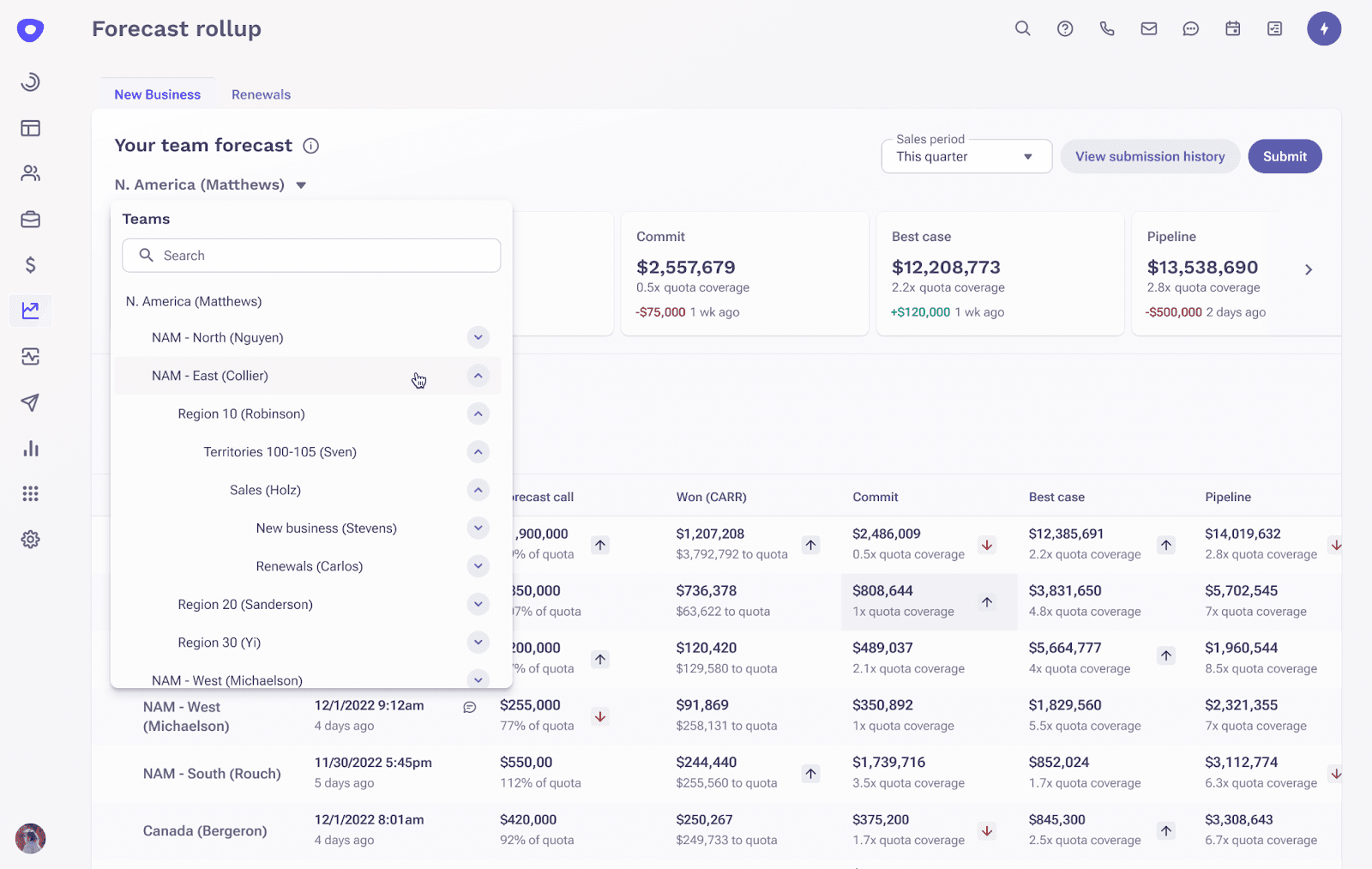1372x869 pixels.
Task: Open the mail envelope icon
Action: coord(1149,28)
